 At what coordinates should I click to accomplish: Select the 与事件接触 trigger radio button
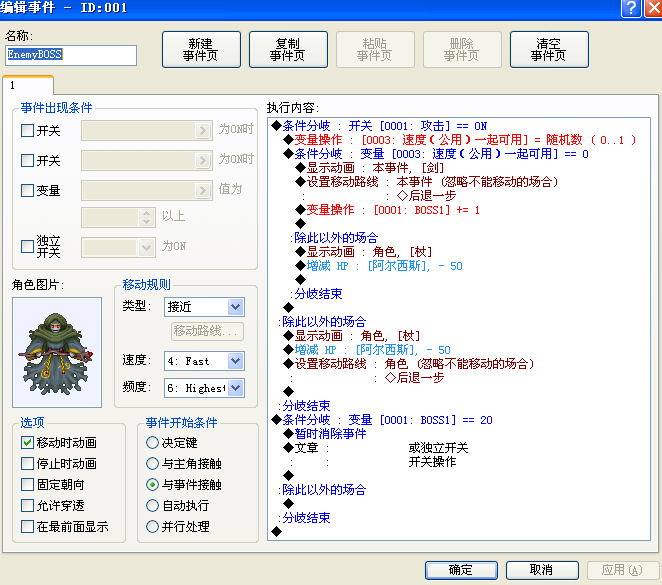152,485
